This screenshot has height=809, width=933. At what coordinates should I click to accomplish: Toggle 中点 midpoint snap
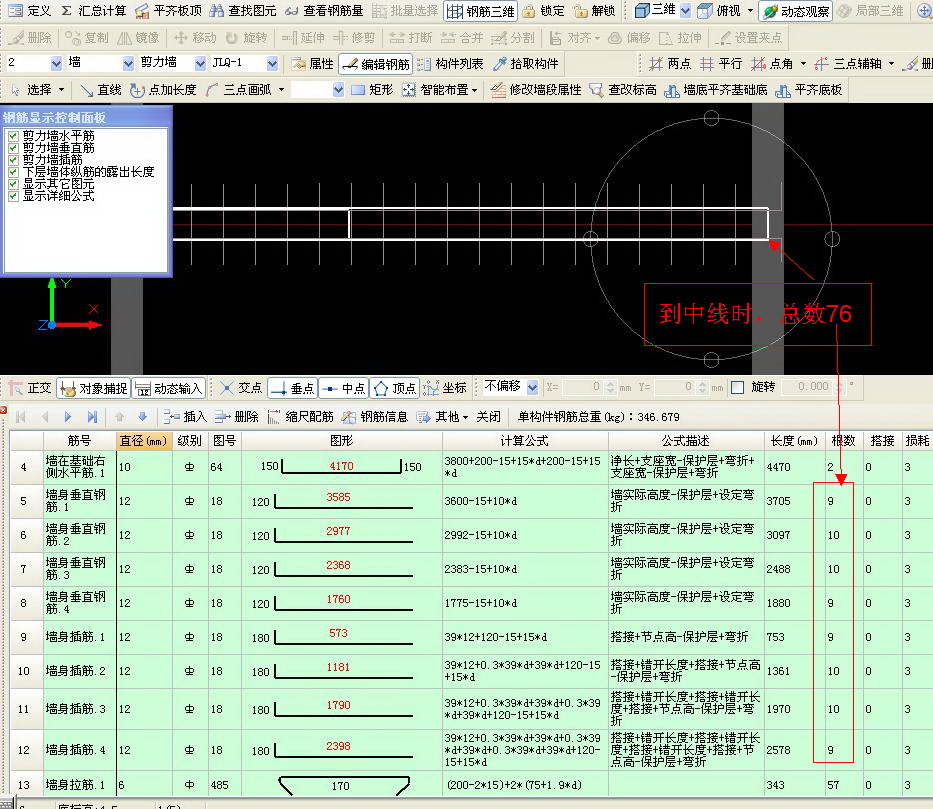click(343, 388)
